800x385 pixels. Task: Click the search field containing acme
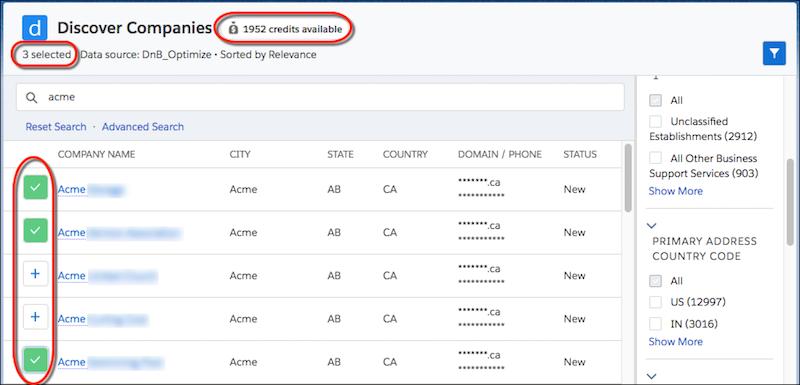(320, 97)
